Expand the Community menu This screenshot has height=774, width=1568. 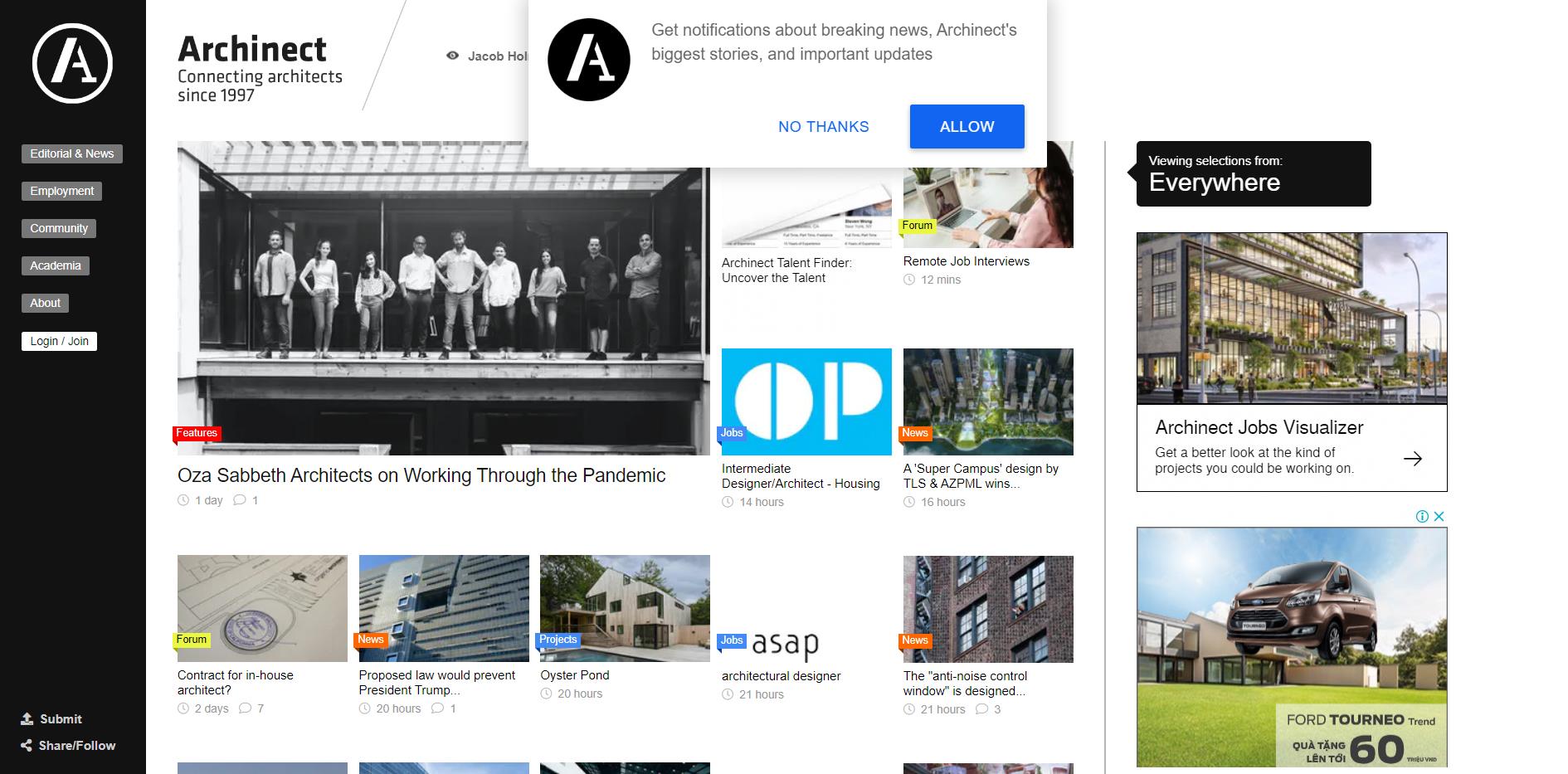[x=59, y=228]
